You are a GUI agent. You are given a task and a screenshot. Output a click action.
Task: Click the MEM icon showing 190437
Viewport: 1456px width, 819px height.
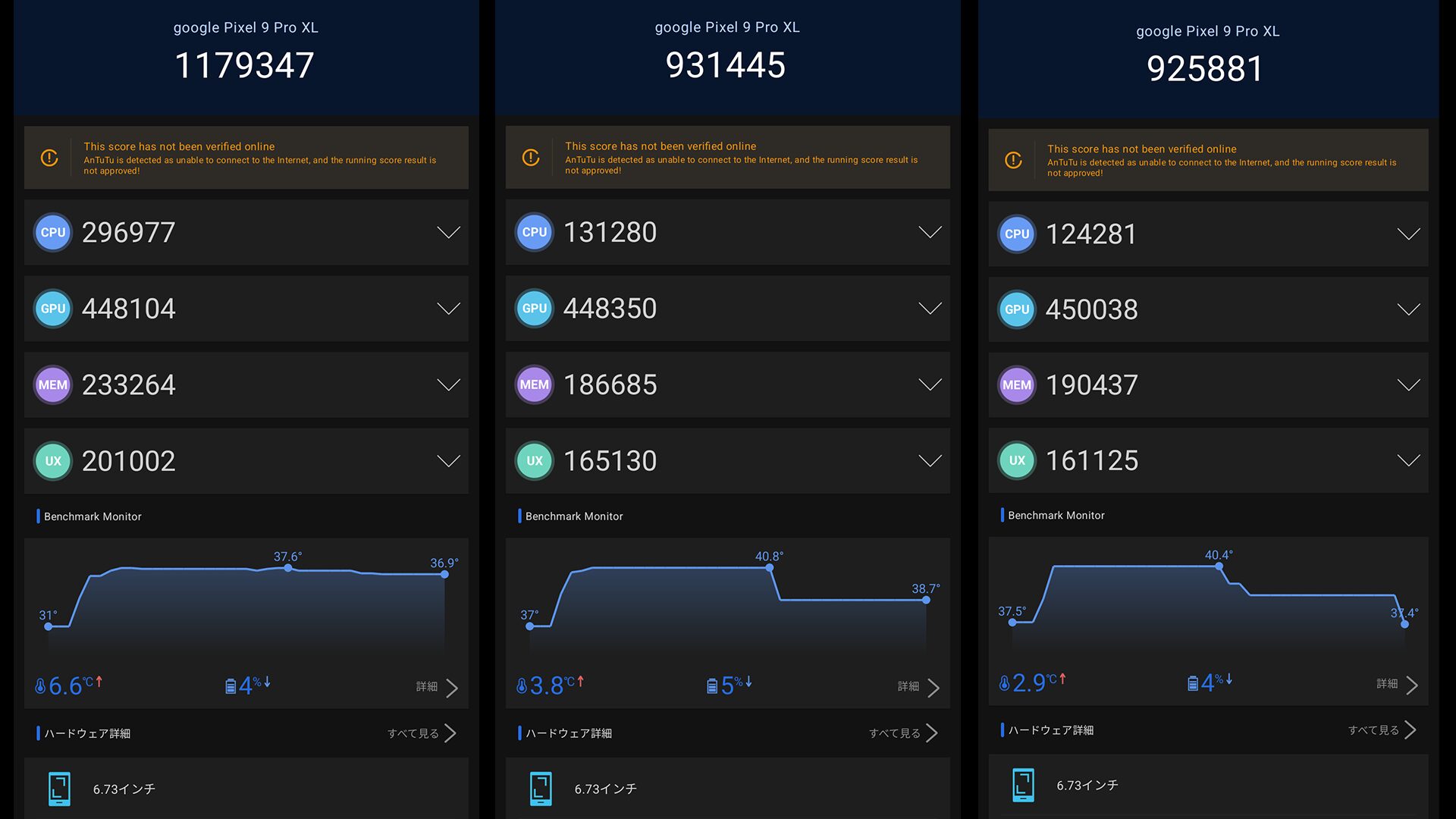click(1017, 385)
